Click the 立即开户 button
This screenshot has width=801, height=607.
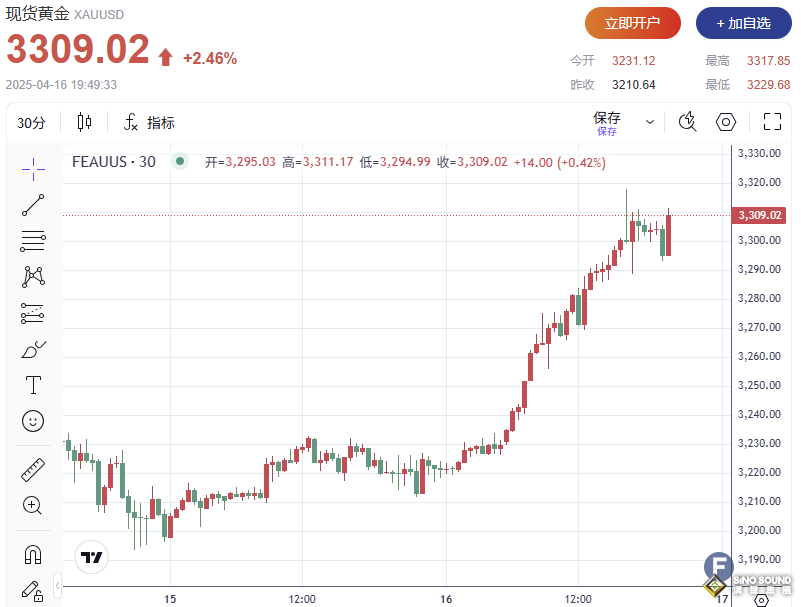tap(632, 22)
